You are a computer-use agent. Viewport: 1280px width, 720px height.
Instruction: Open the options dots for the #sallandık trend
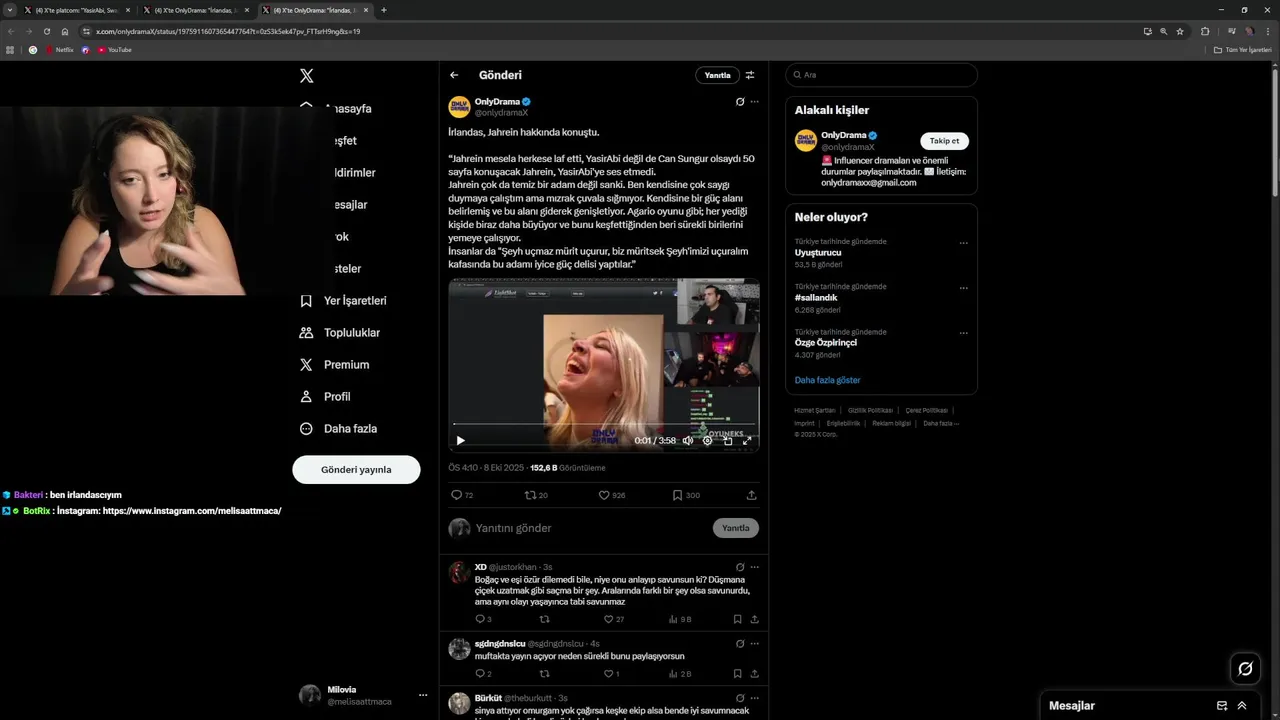964,288
